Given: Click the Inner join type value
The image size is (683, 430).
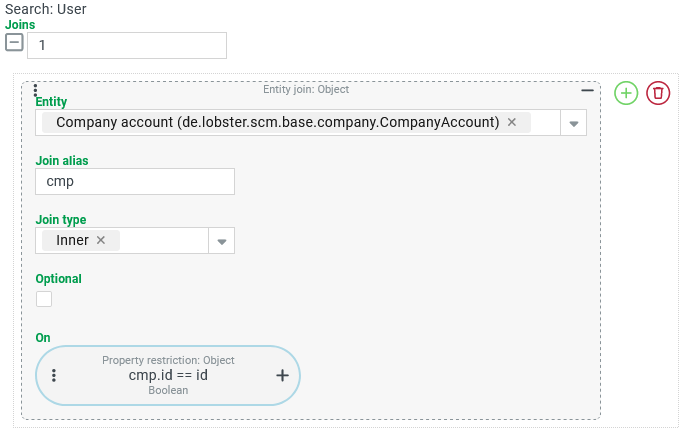Looking at the screenshot, I should coord(72,240).
